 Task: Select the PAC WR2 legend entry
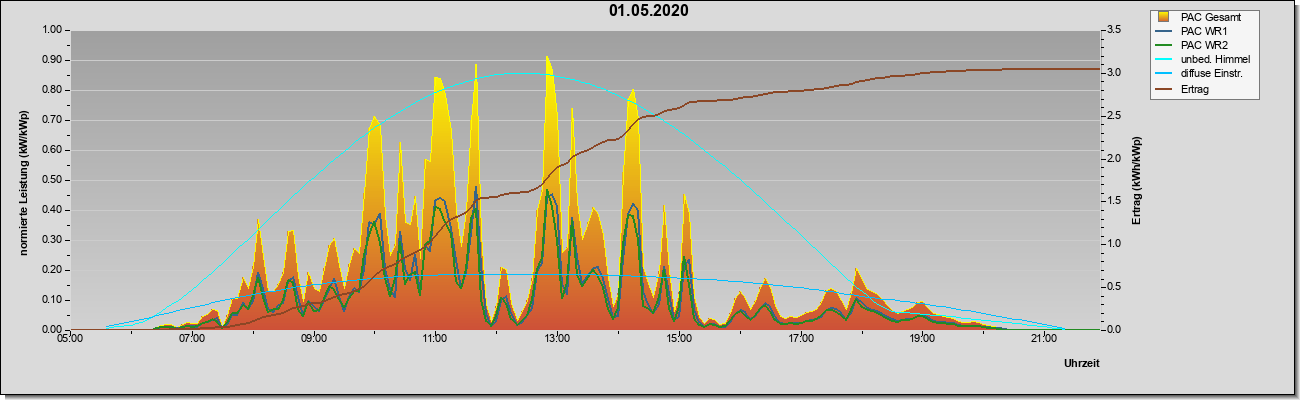pos(1192,45)
